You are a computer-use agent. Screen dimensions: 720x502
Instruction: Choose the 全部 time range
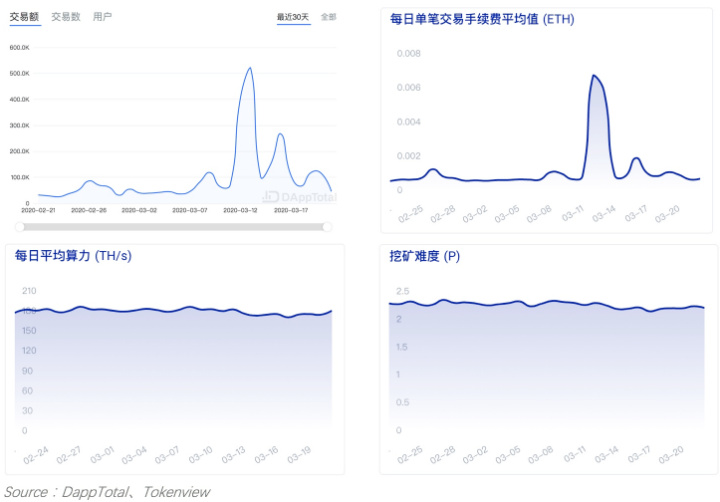[328, 17]
